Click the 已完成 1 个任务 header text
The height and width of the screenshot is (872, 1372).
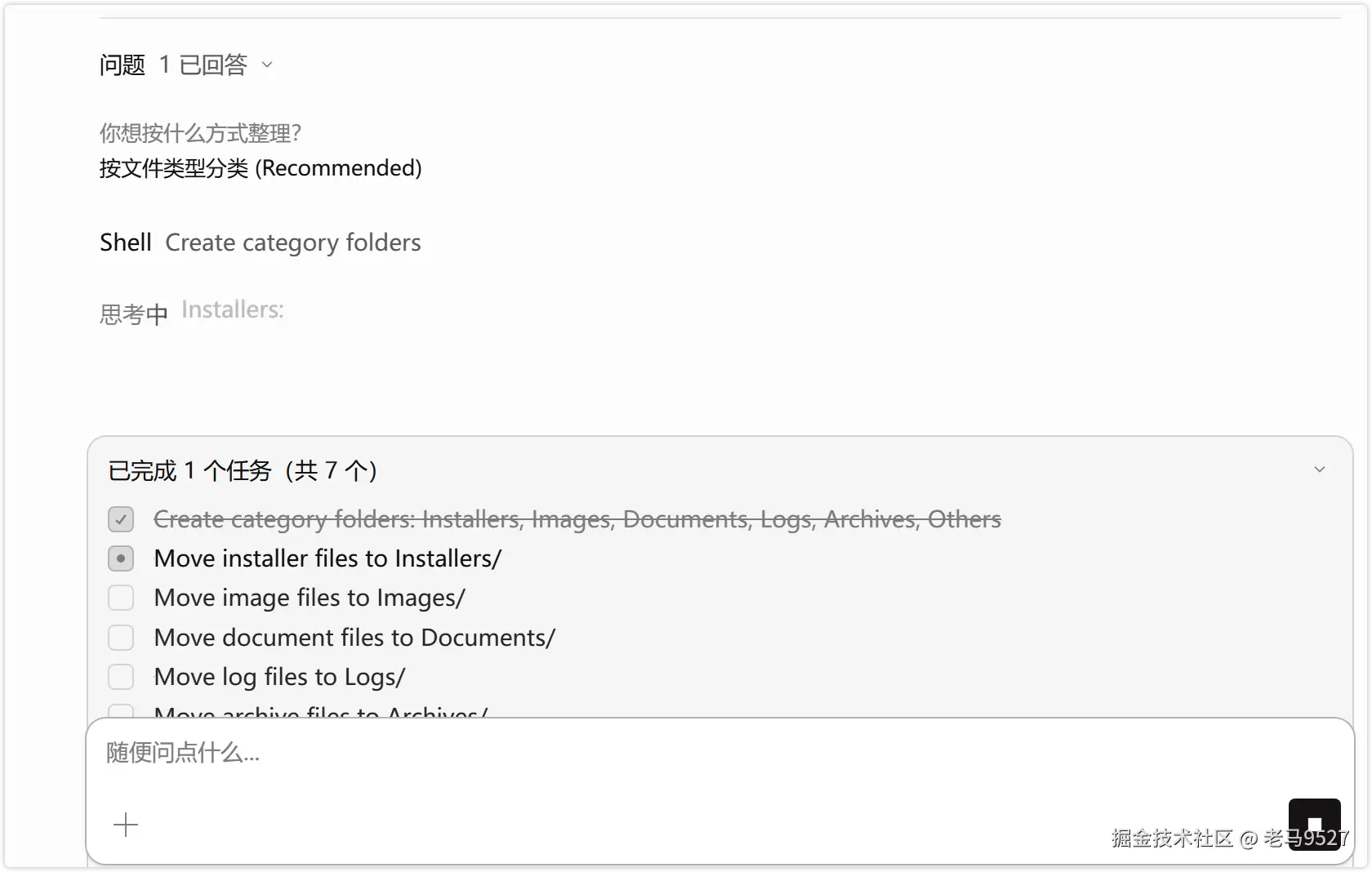click(x=243, y=470)
